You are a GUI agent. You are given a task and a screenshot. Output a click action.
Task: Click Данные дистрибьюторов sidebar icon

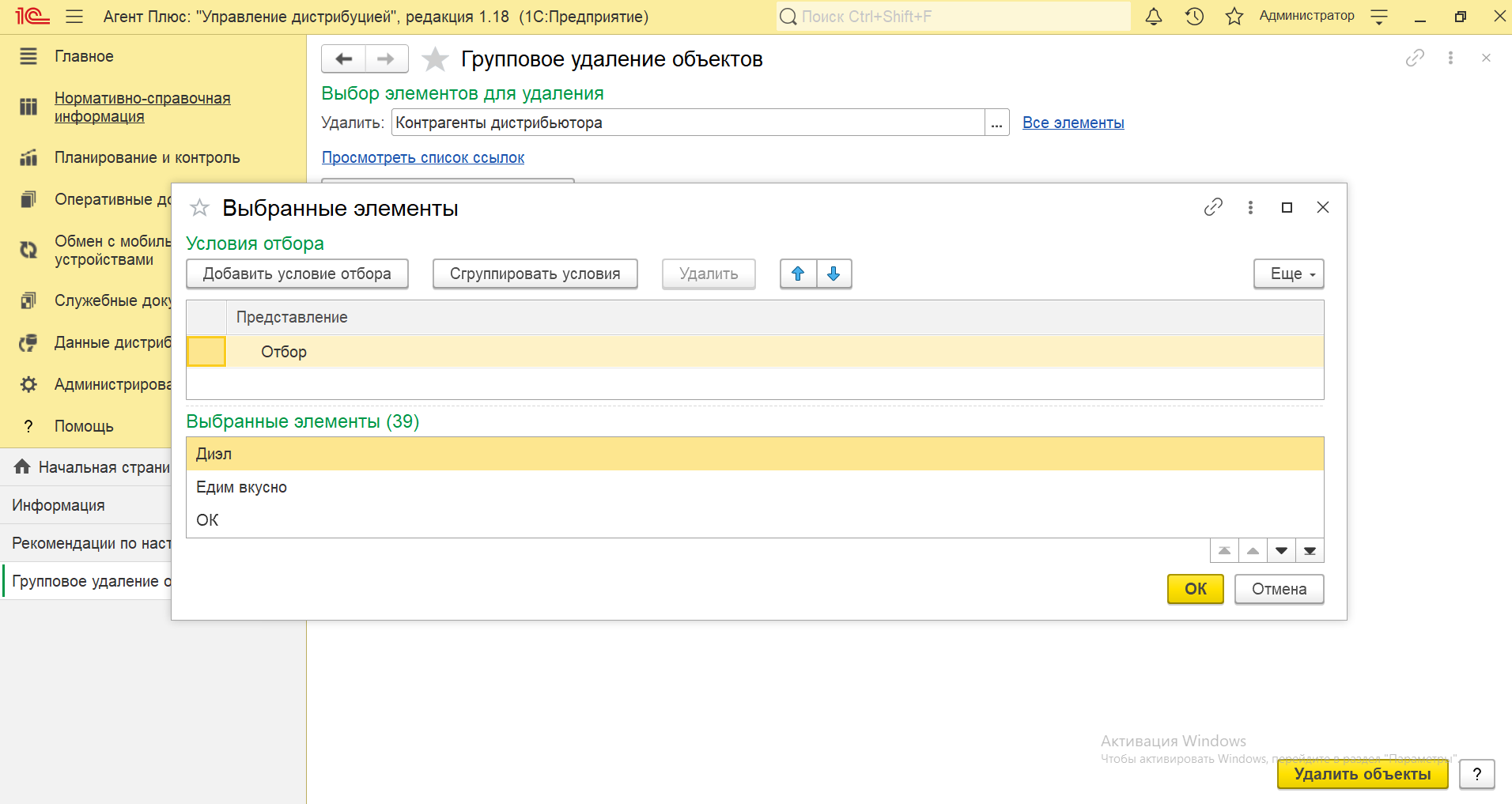tap(28, 342)
